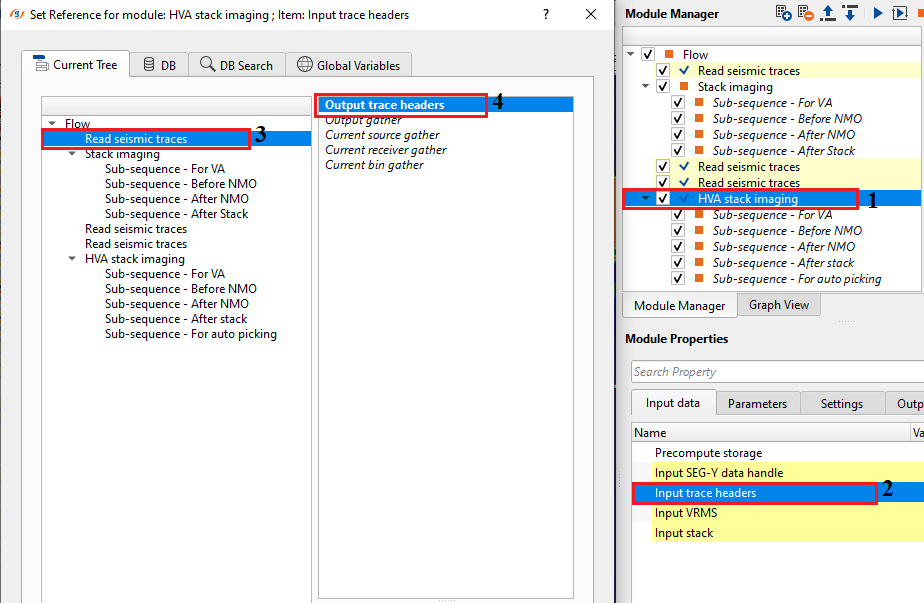
Task: Click the Search Property input field
Action: click(775, 372)
